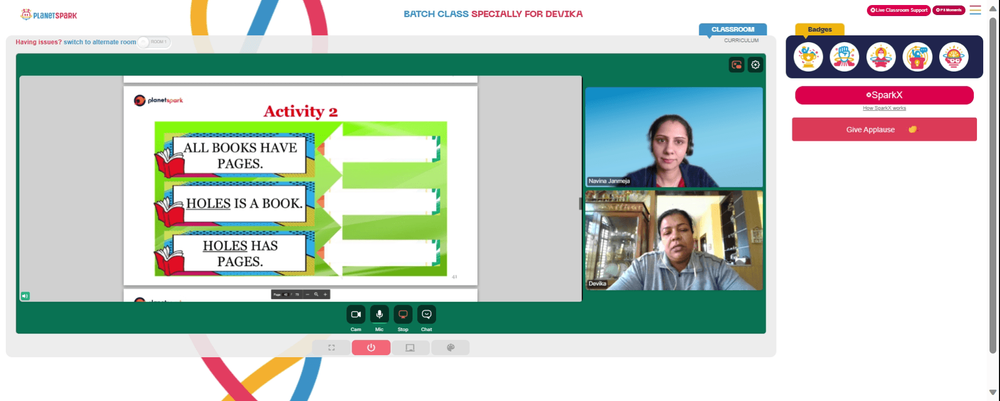Click Navina Janmeja video tile

pyautogui.click(x=673, y=137)
